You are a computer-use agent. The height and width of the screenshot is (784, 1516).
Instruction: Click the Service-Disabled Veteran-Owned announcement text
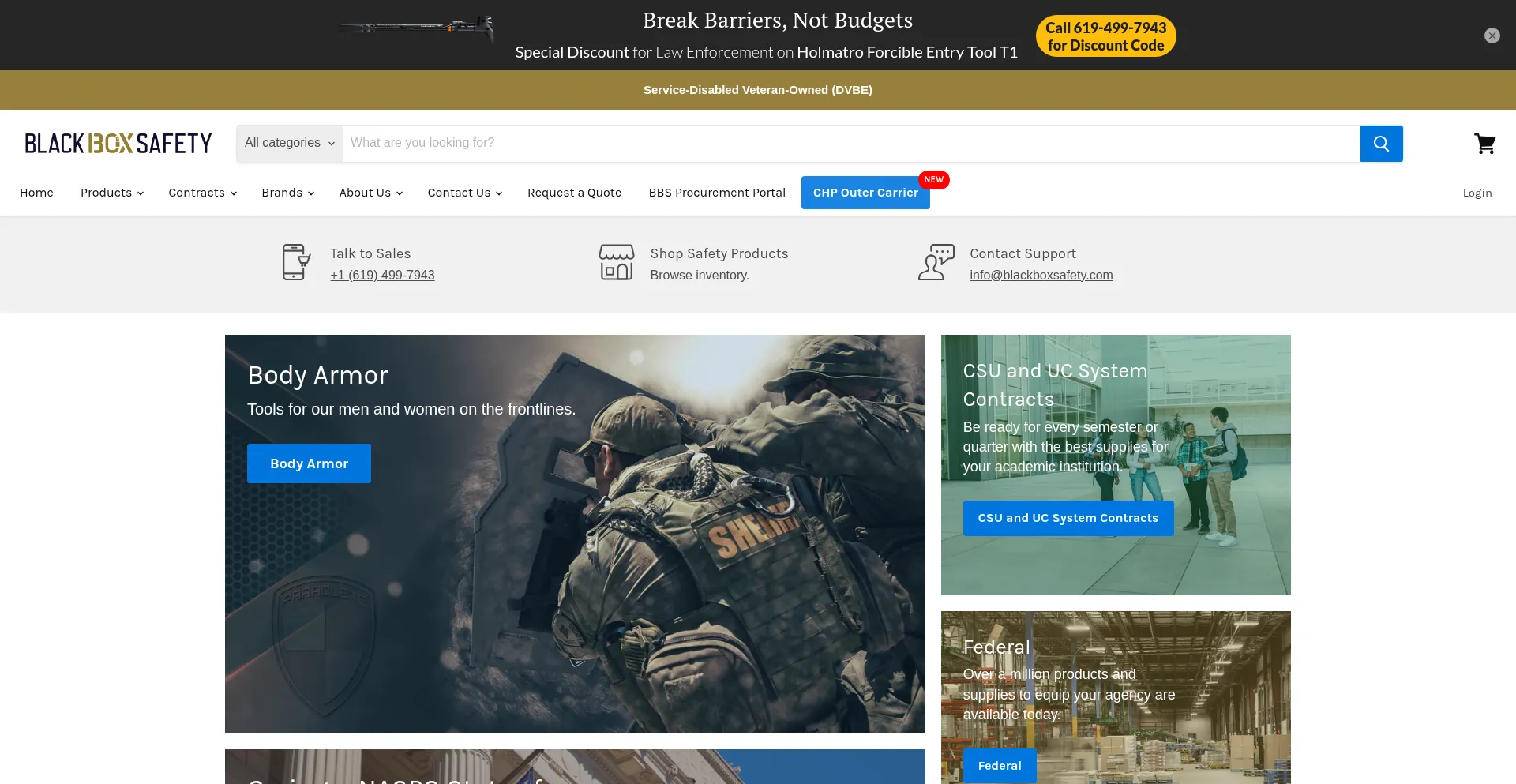(x=758, y=90)
